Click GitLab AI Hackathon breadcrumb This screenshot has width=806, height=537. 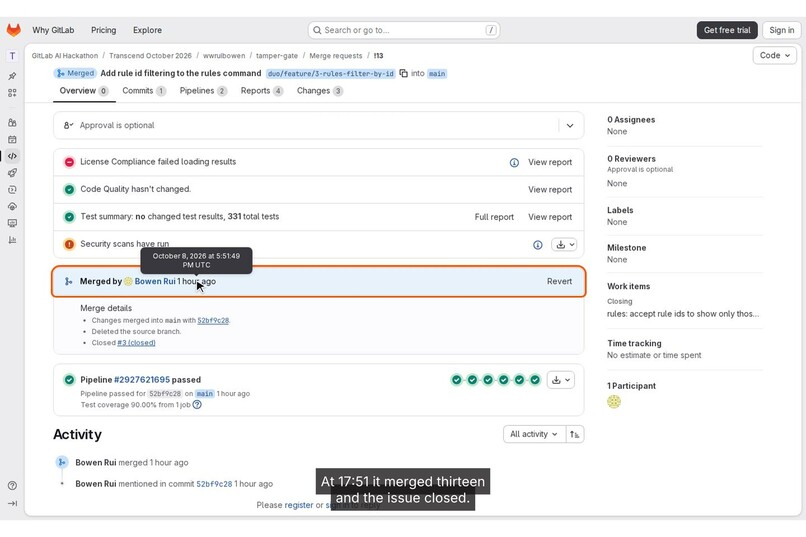[x=65, y=55]
